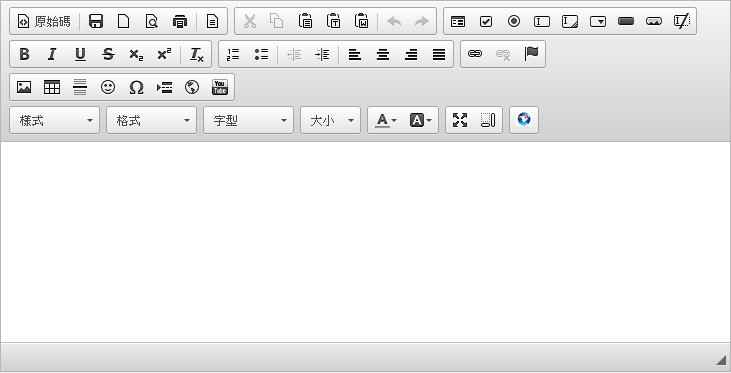This screenshot has height=373, width=731.
Task: Insert a form button
Action: click(626, 21)
